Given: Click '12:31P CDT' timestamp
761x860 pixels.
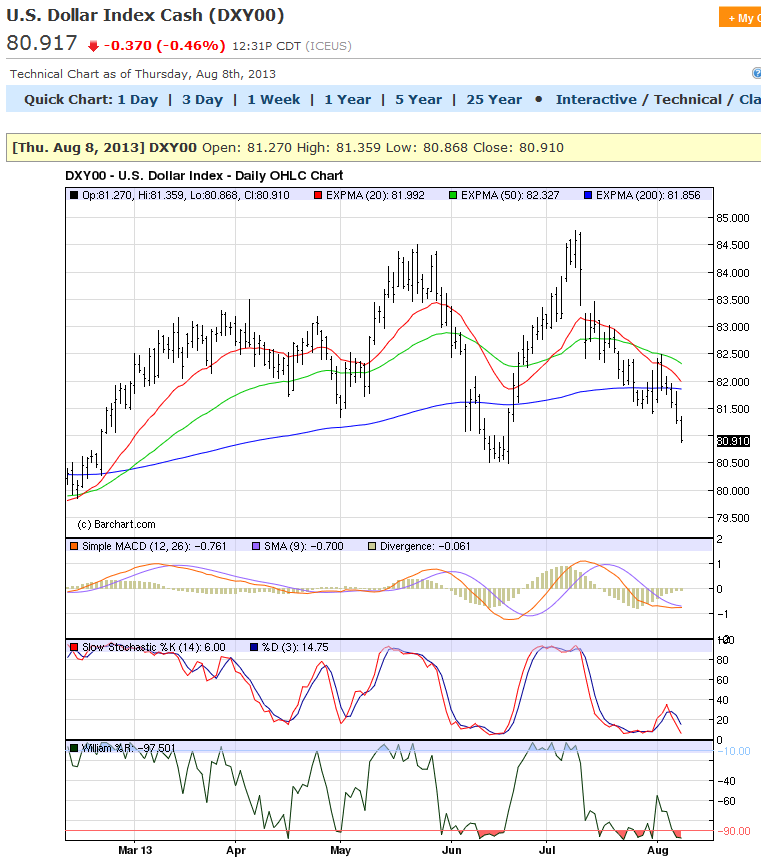Looking at the screenshot, I should click(267, 46).
